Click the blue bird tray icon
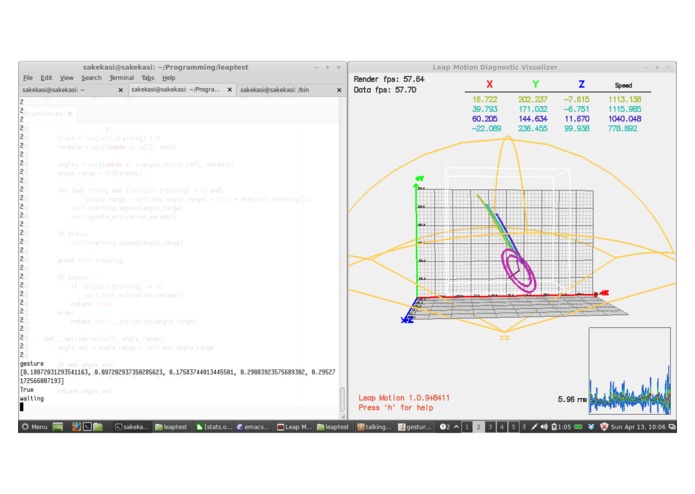Screen dimensions: 695x494 click(591, 427)
